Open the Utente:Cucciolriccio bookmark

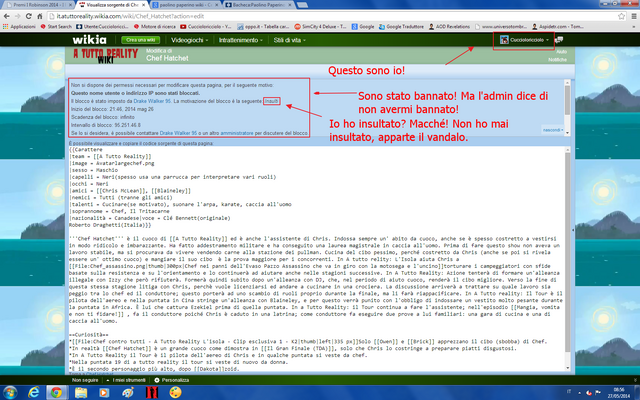click(102, 27)
